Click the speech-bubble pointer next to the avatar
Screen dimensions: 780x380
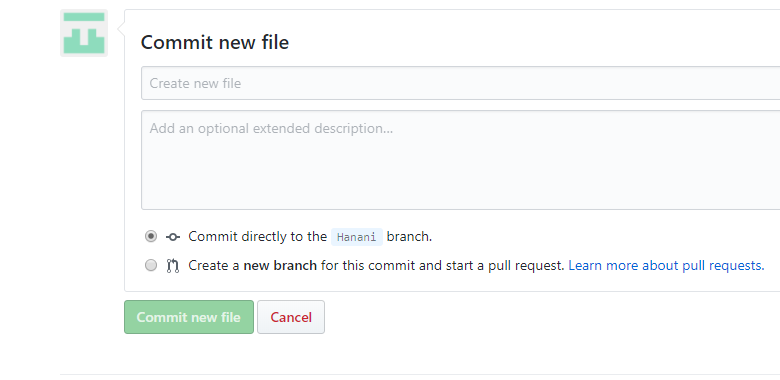pos(121,29)
